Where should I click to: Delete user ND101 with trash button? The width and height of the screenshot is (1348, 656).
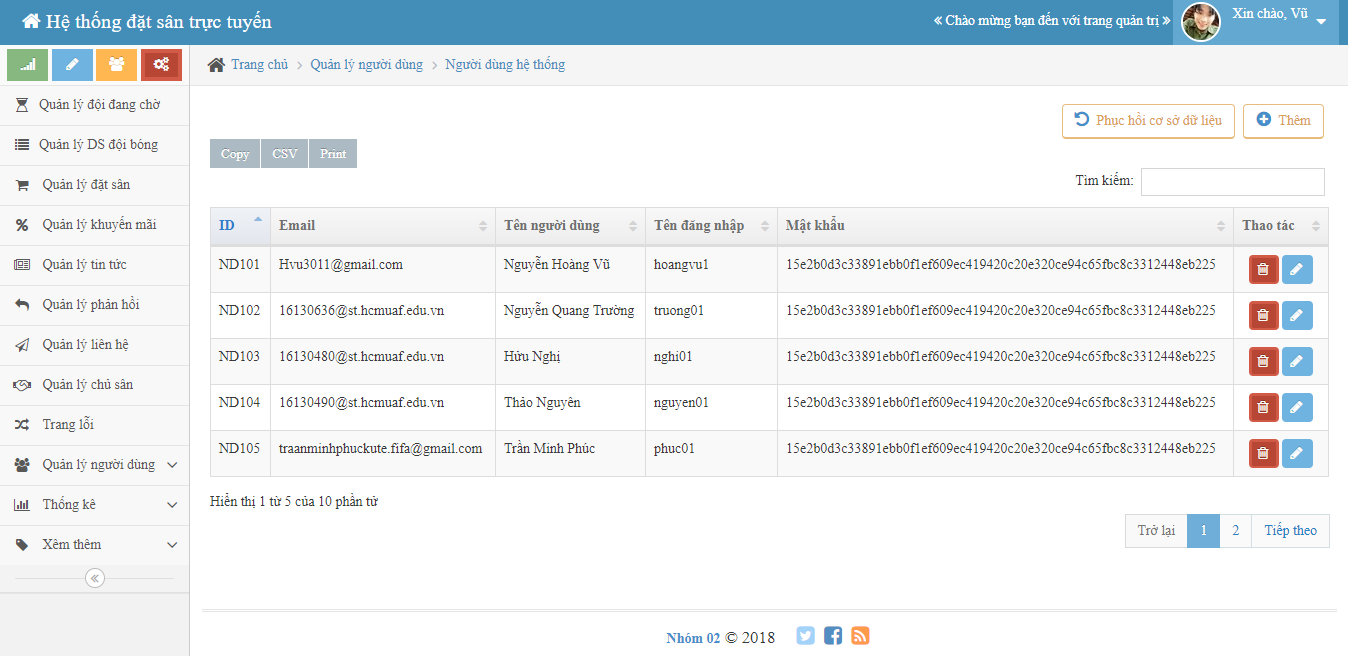[1263, 269]
